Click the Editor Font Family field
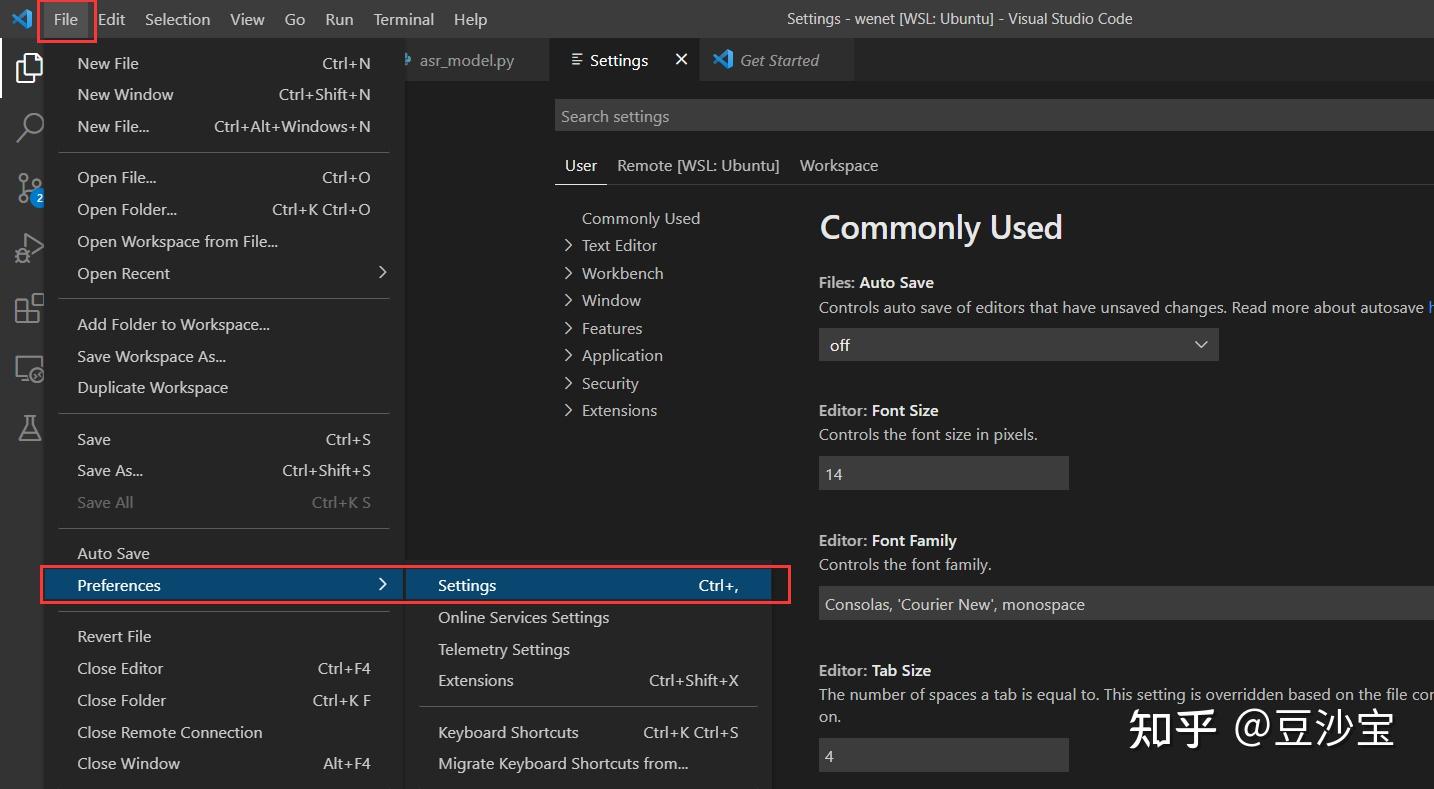This screenshot has width=1434, height=789. point(1126,604)
